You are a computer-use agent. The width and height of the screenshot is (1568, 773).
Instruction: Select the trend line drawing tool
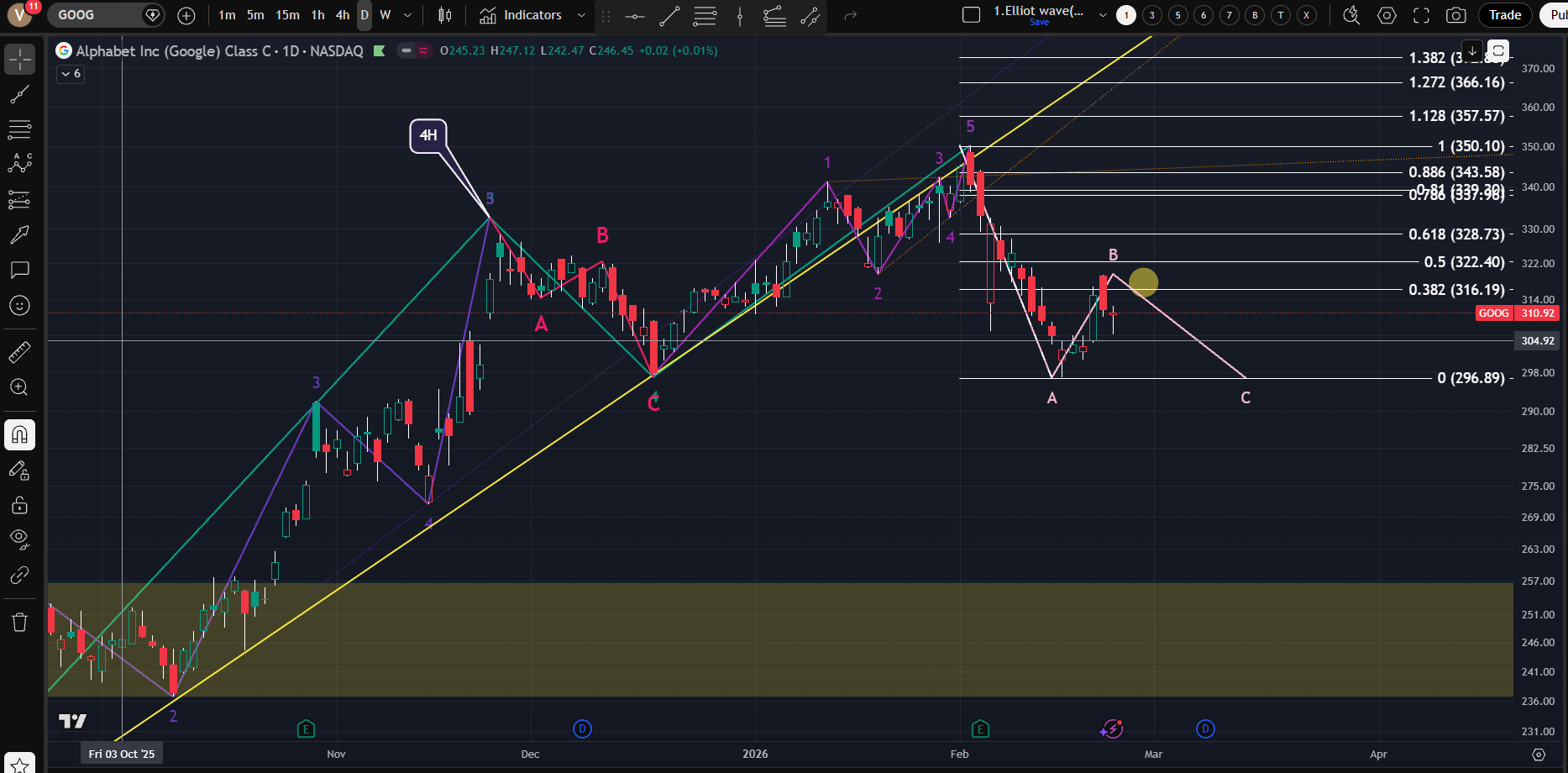click(19, 95)
